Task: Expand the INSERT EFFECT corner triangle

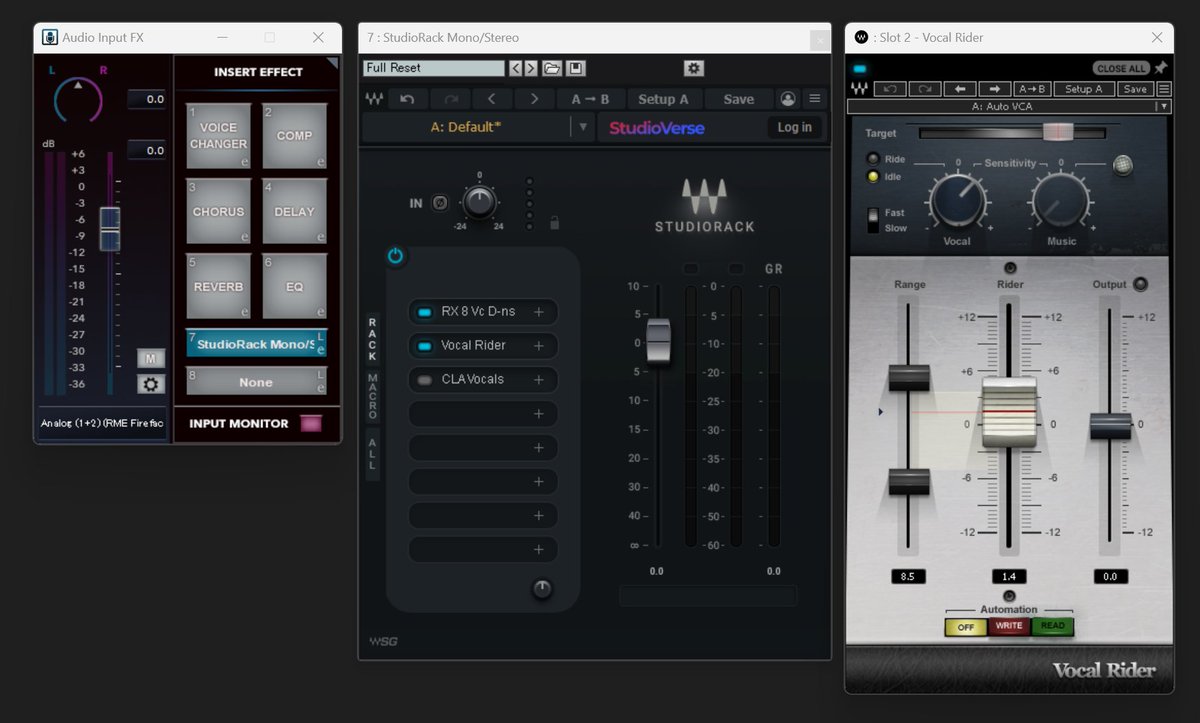Action: 331,64
